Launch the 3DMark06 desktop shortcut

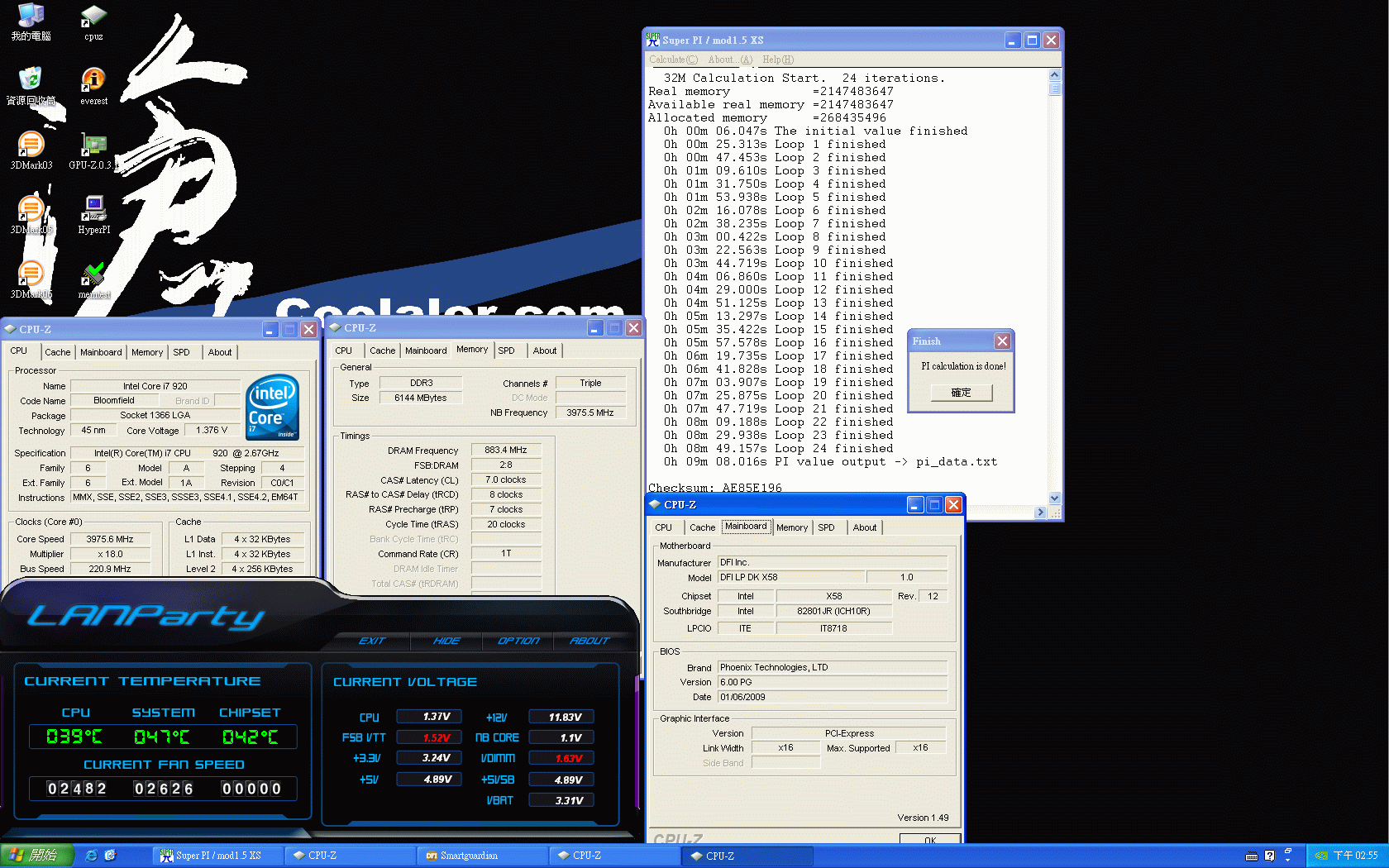coord(31,280)
